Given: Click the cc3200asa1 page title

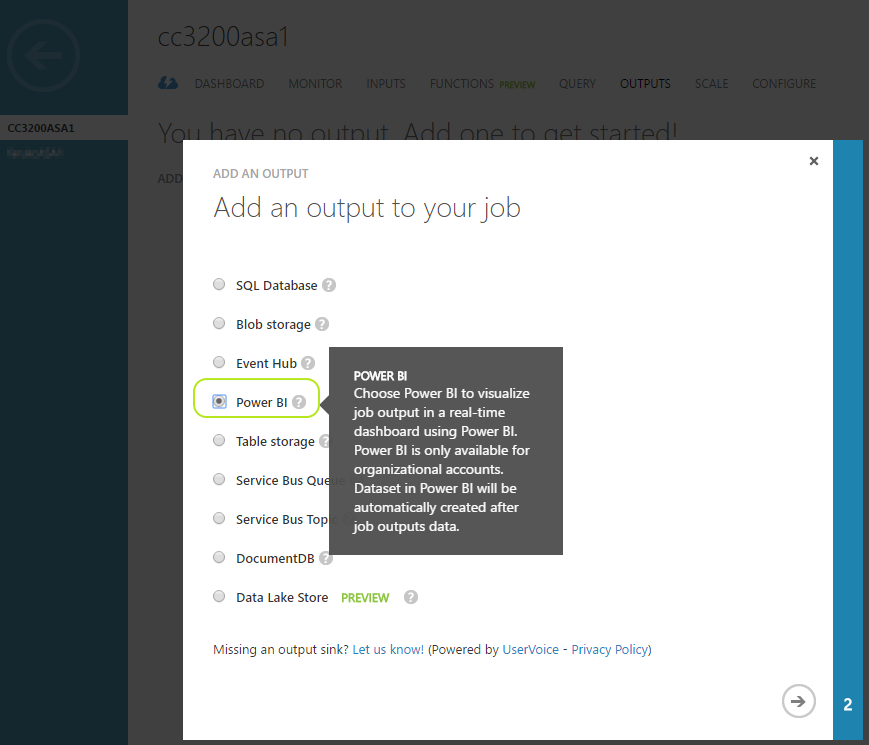Looking at the screenshot, I should click(x=223, y=37).
